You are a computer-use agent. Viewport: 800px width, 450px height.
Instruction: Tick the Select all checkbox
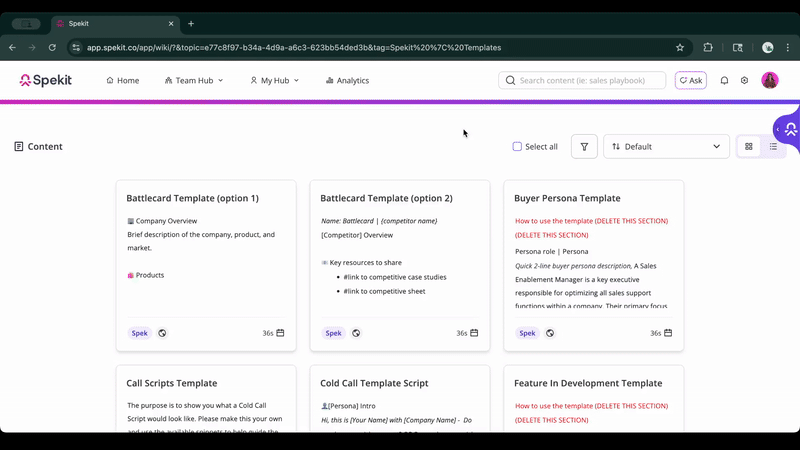pyautogui.click(x=517, y=146)
